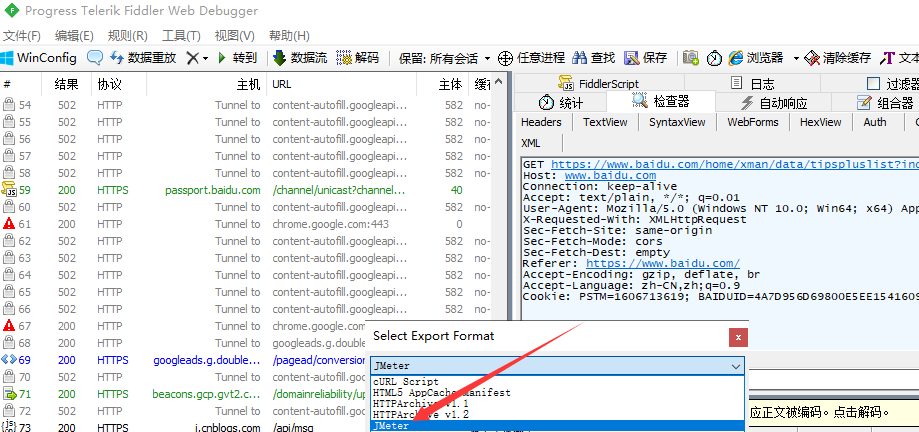The height and width of the screenshot is (432, 919).
Task: Open the Help (帮助) menu
Action: point(289,35)
